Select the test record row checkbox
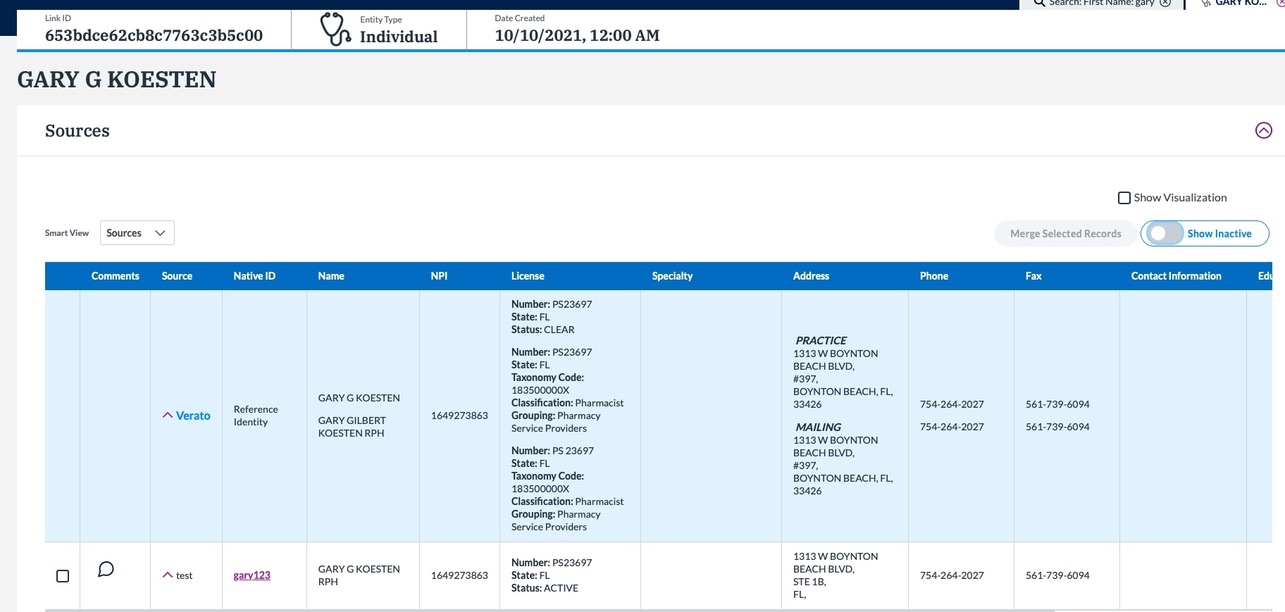Viewport: 1285px width, 612px height. 63,576
